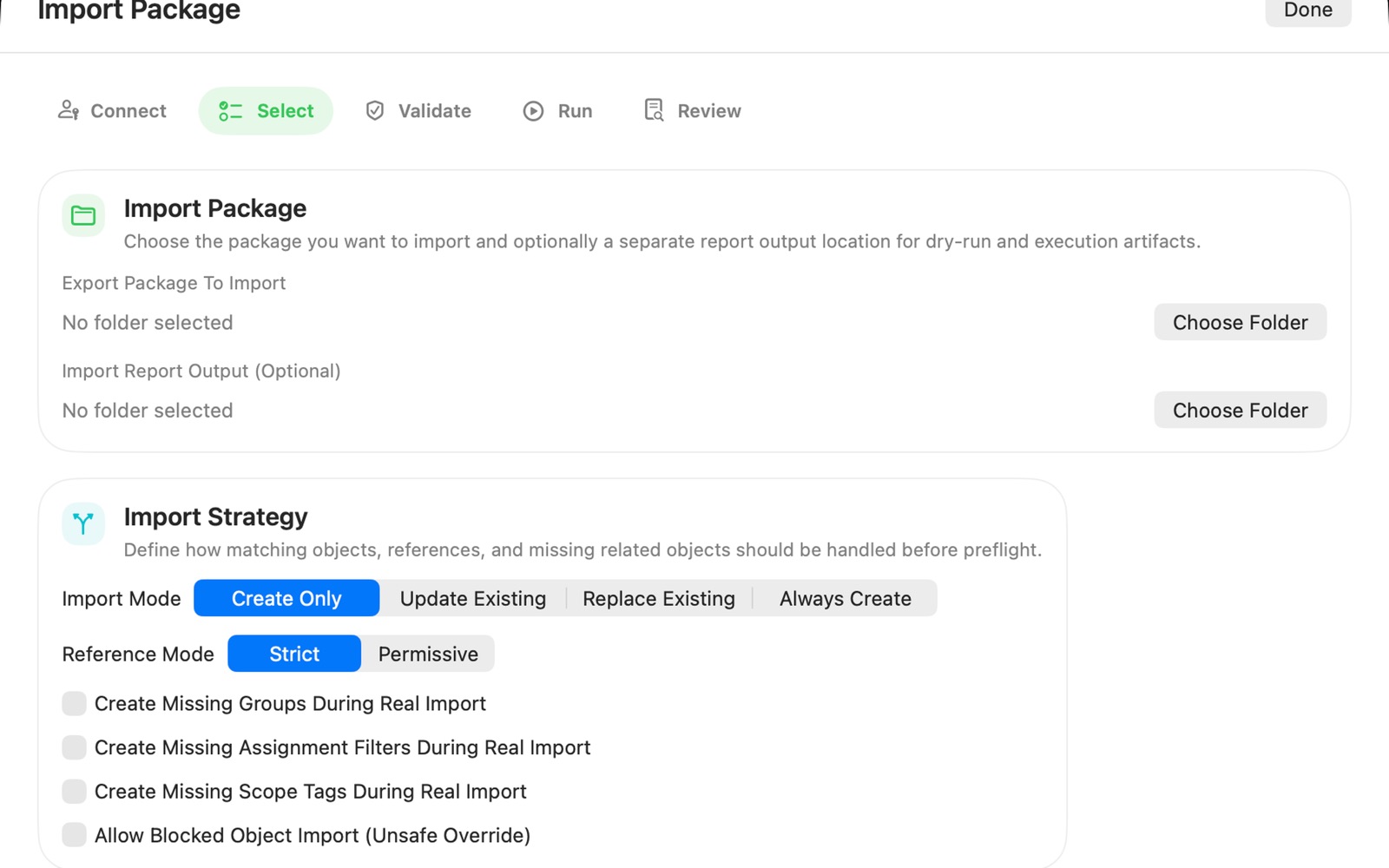The image size is (1389, 868).
Task: Select Always Create import mode
Action: (x=845, y=598)
